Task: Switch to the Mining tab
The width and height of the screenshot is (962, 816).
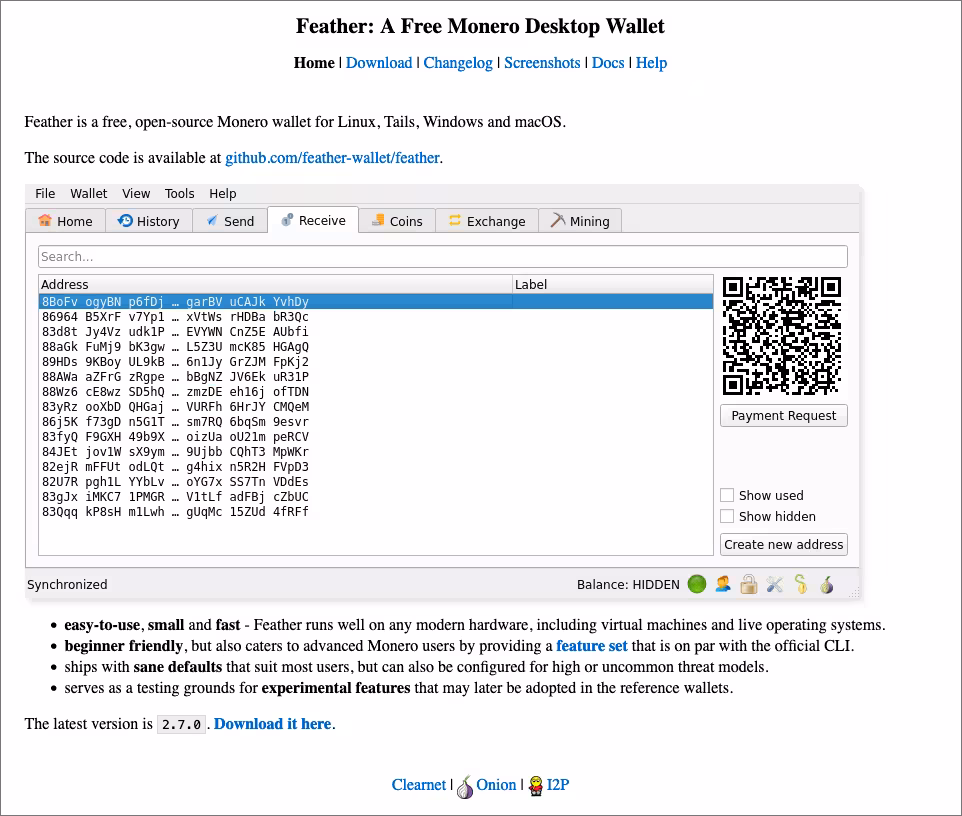Action: [x=580, y=221]
